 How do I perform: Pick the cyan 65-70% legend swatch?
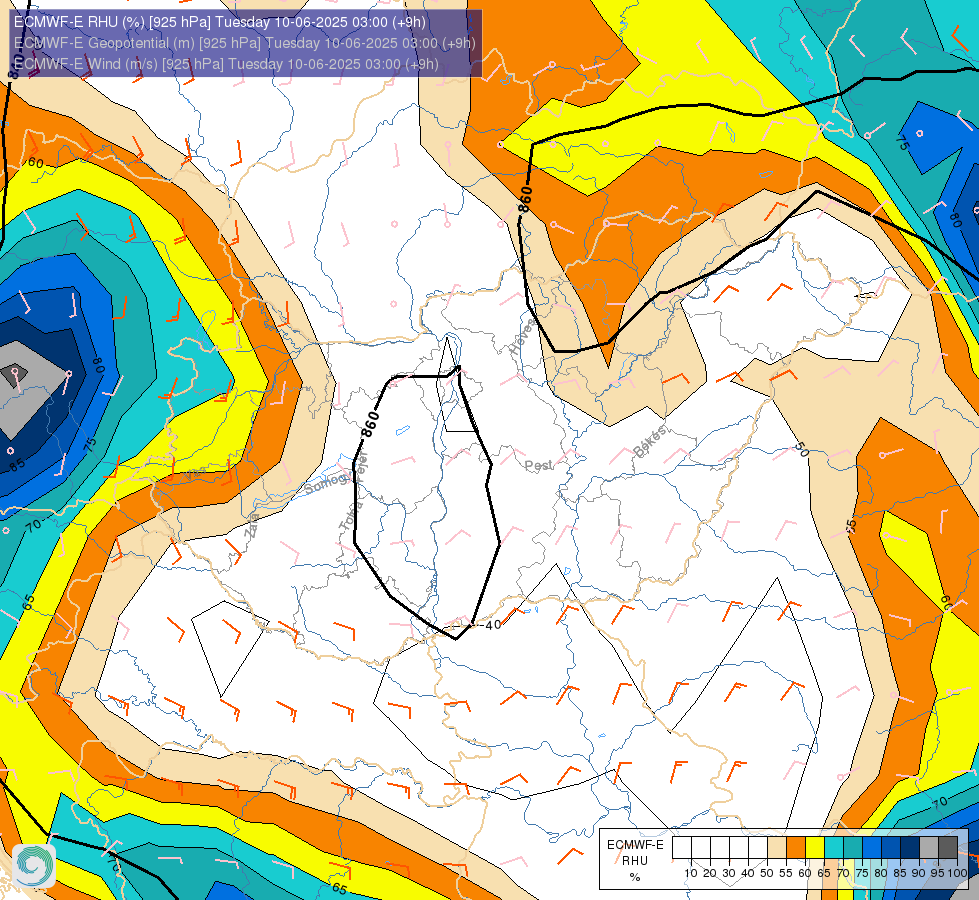(x=834, y=848)
